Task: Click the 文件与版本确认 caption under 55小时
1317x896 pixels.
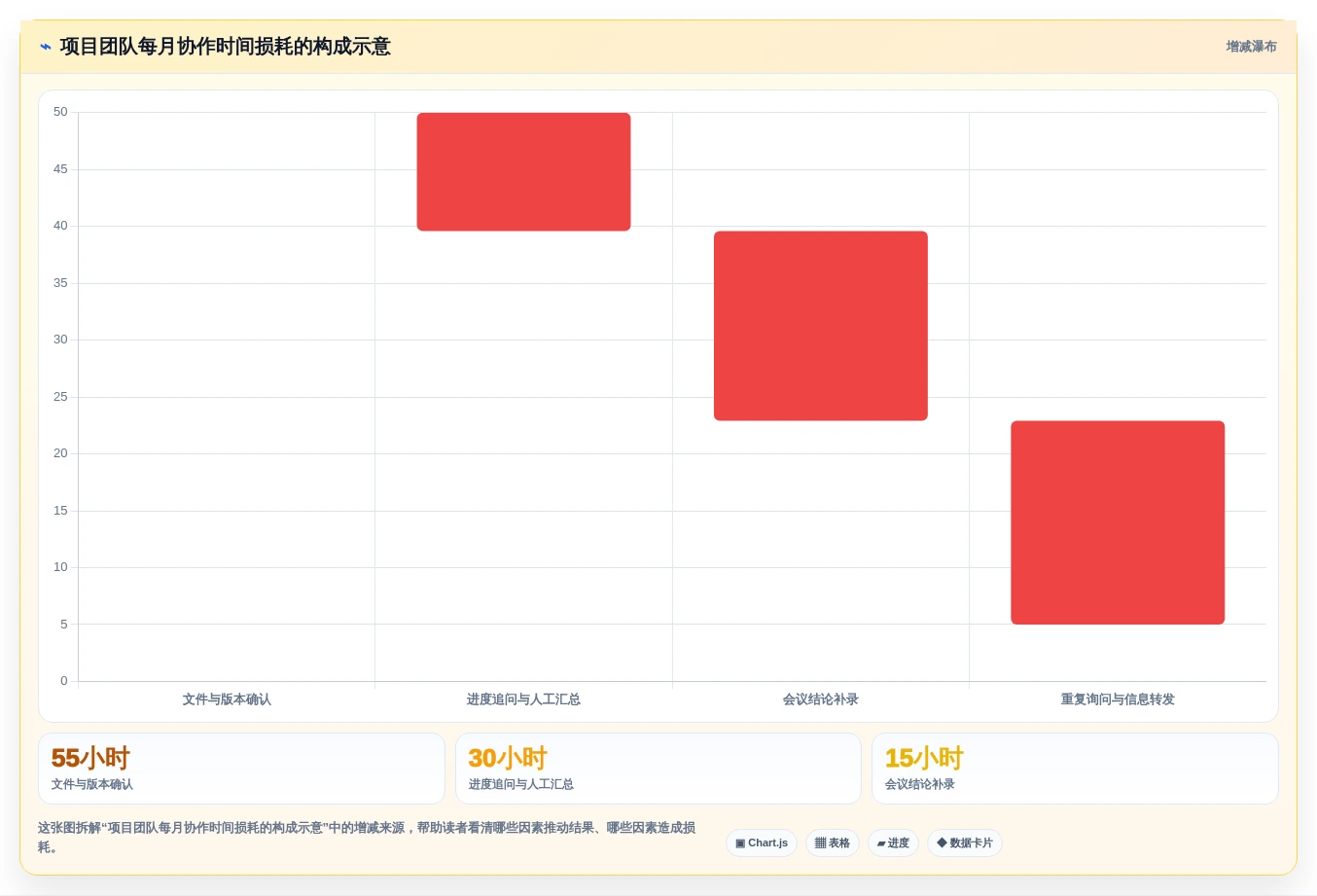Action: (x=92, y=784)
